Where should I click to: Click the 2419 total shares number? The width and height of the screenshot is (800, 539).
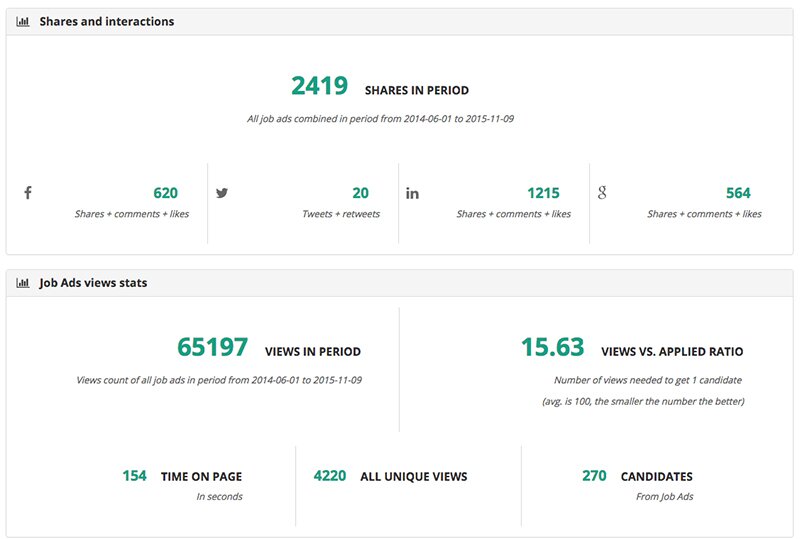coord(319,87)
